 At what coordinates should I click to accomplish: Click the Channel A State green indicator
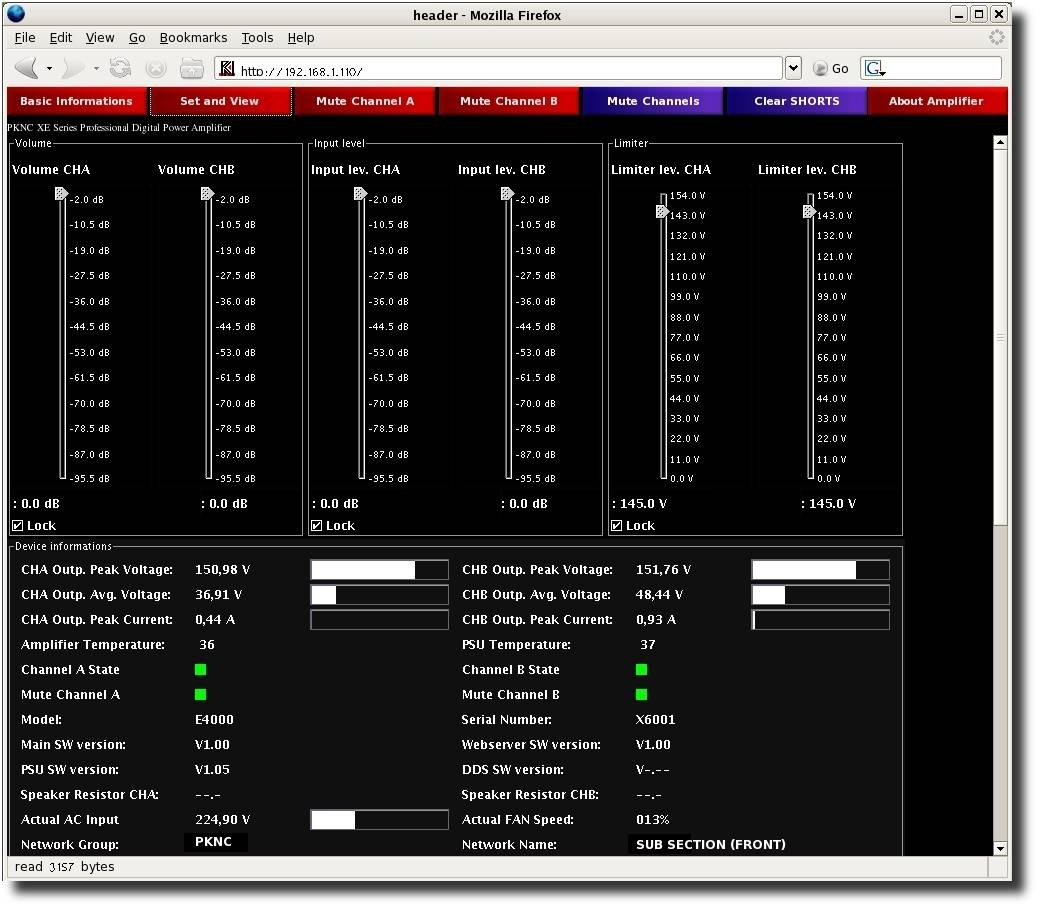(x=200, y=669)
